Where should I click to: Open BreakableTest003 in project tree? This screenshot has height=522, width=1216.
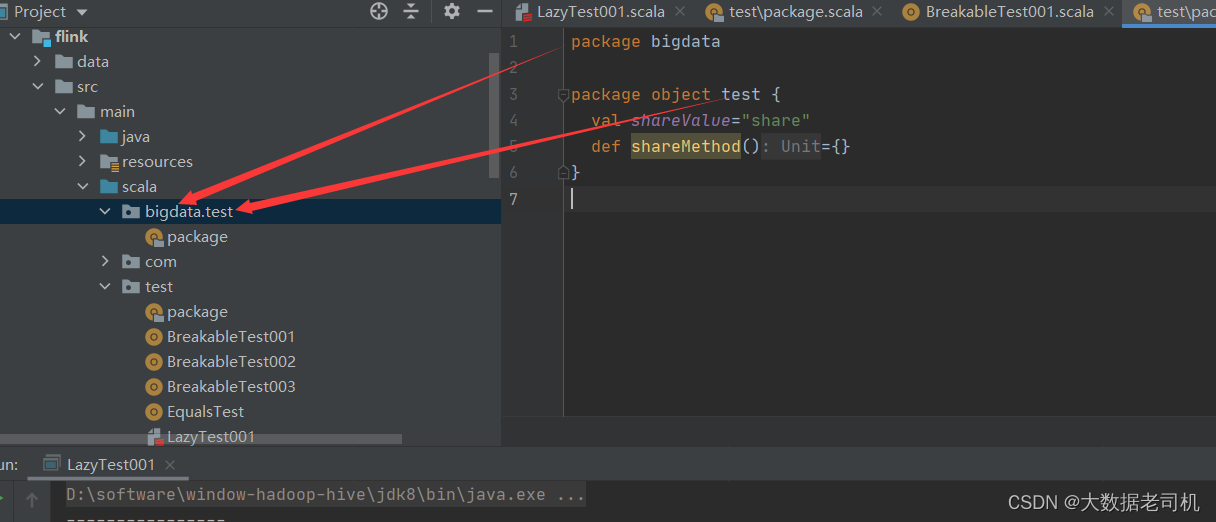click(x=231, y=387)
